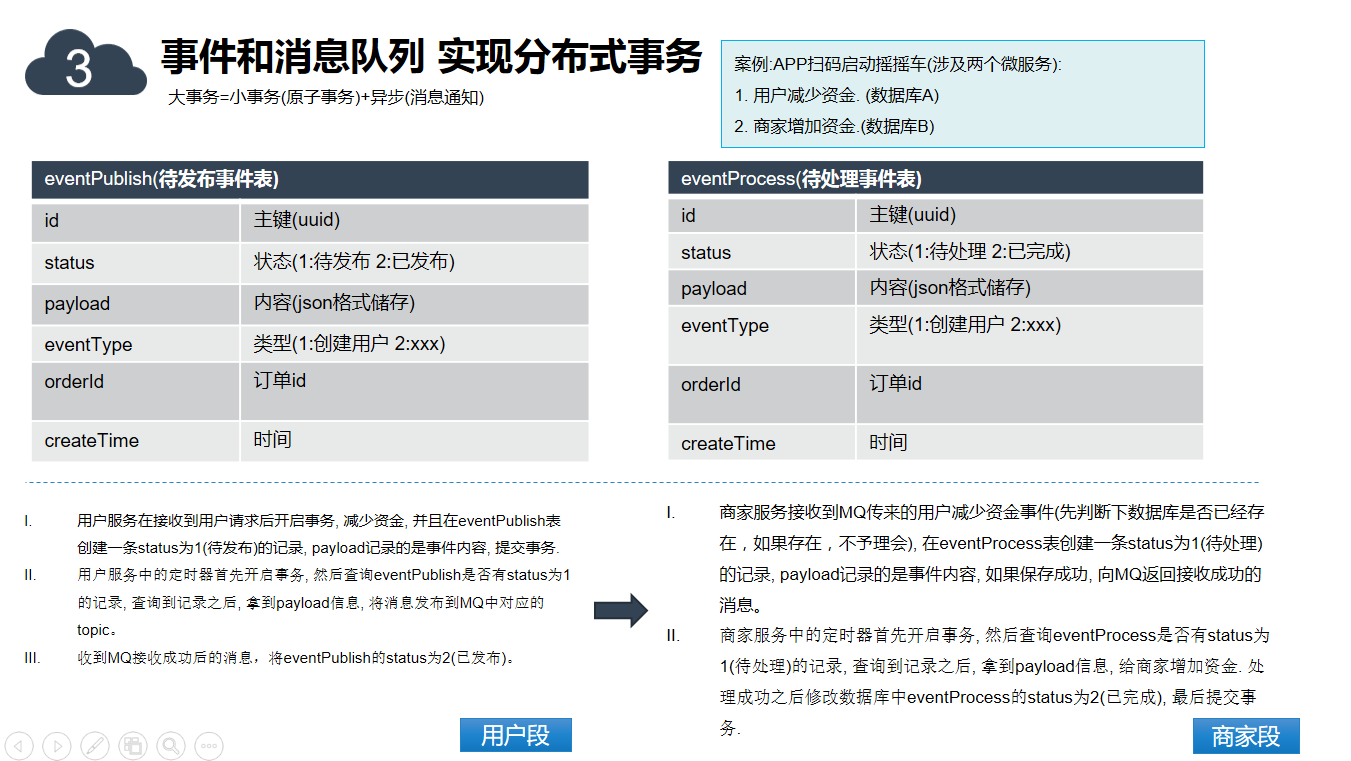The height and width of the screenshot is (761, 1351).
Task: Open the see all slides grid icon
Action: pos(133,745)
